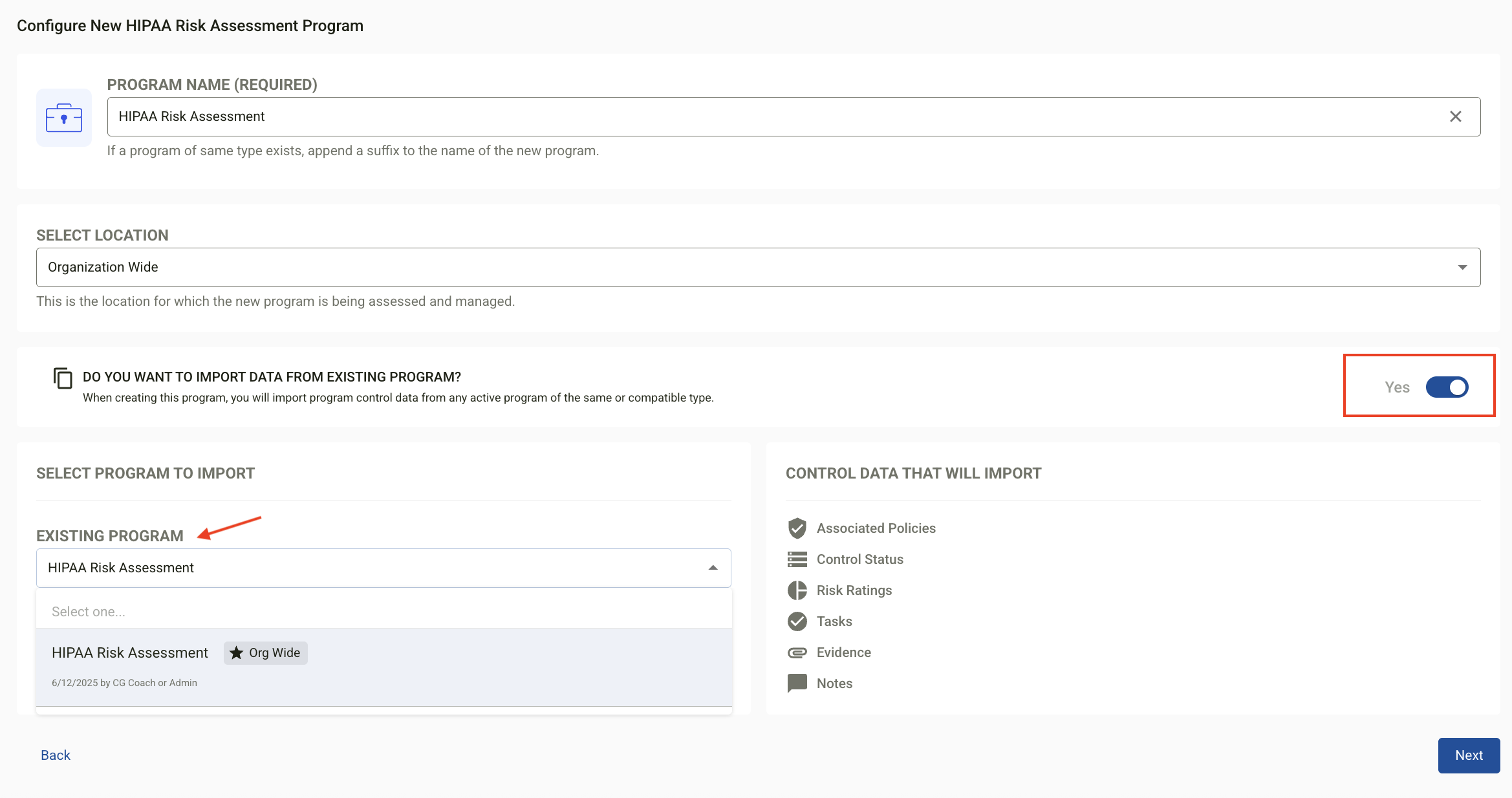Image resolution: width=1512 pixels, height=798 pixels.
Task: Turn off the import data toggle
Action: 1447,387
